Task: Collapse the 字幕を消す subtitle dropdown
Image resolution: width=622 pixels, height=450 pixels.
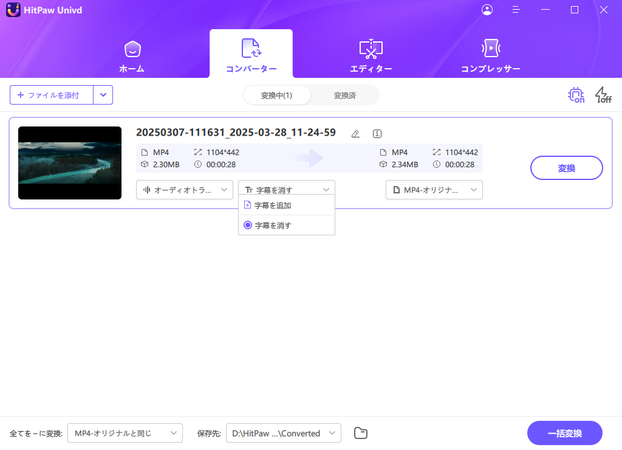Action: coord(286,189)
